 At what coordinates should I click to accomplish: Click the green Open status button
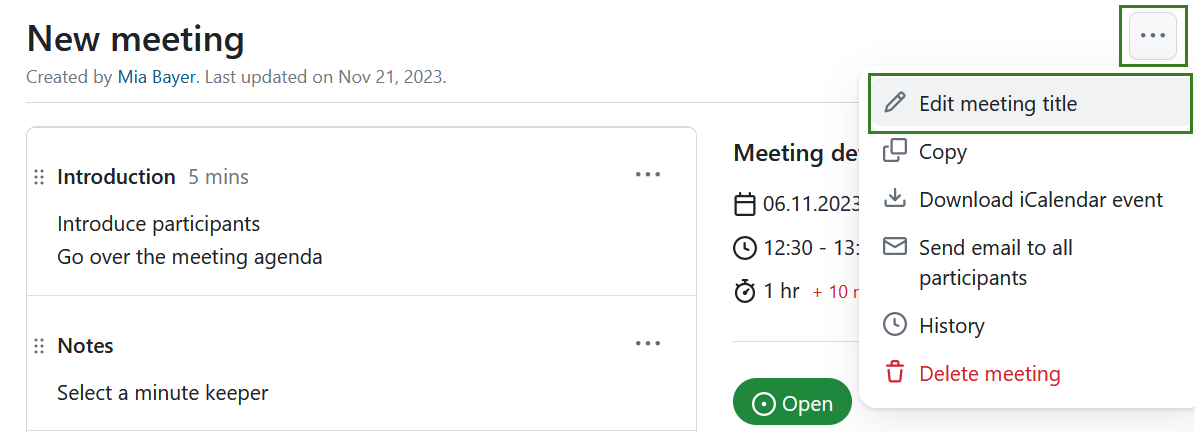792,403
